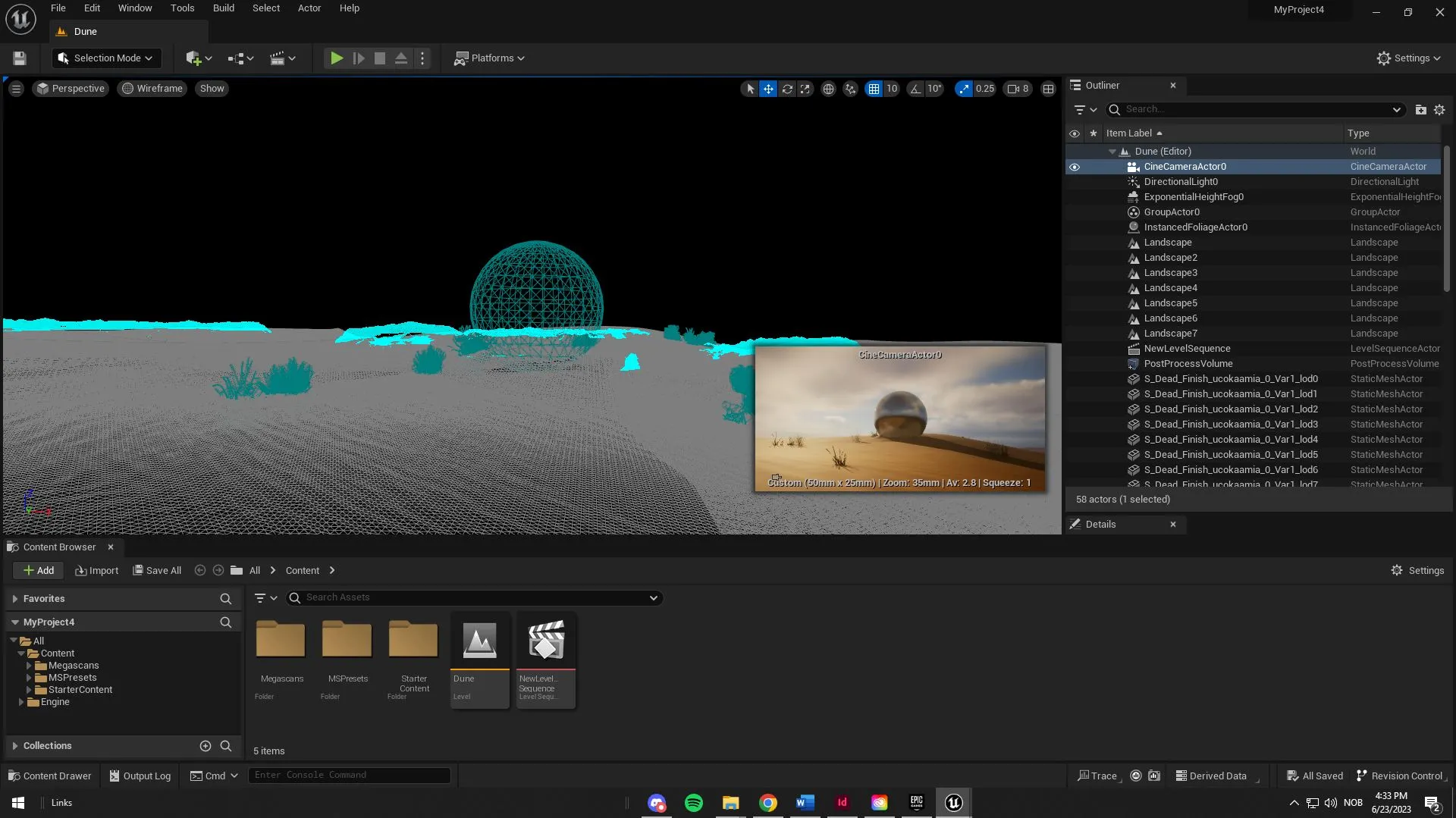Expand the Favorites section
The width and height of the screenshot is (1456, 818).
tap(15, 599)
